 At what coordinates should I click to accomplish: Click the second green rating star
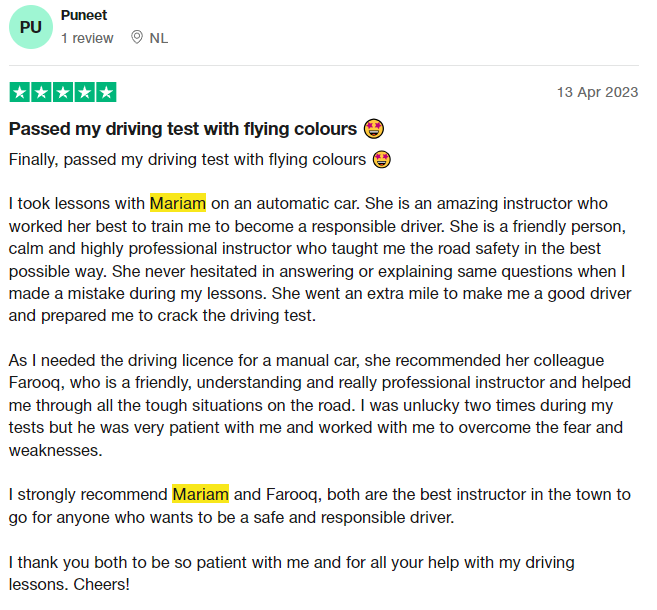pos(41,92)
